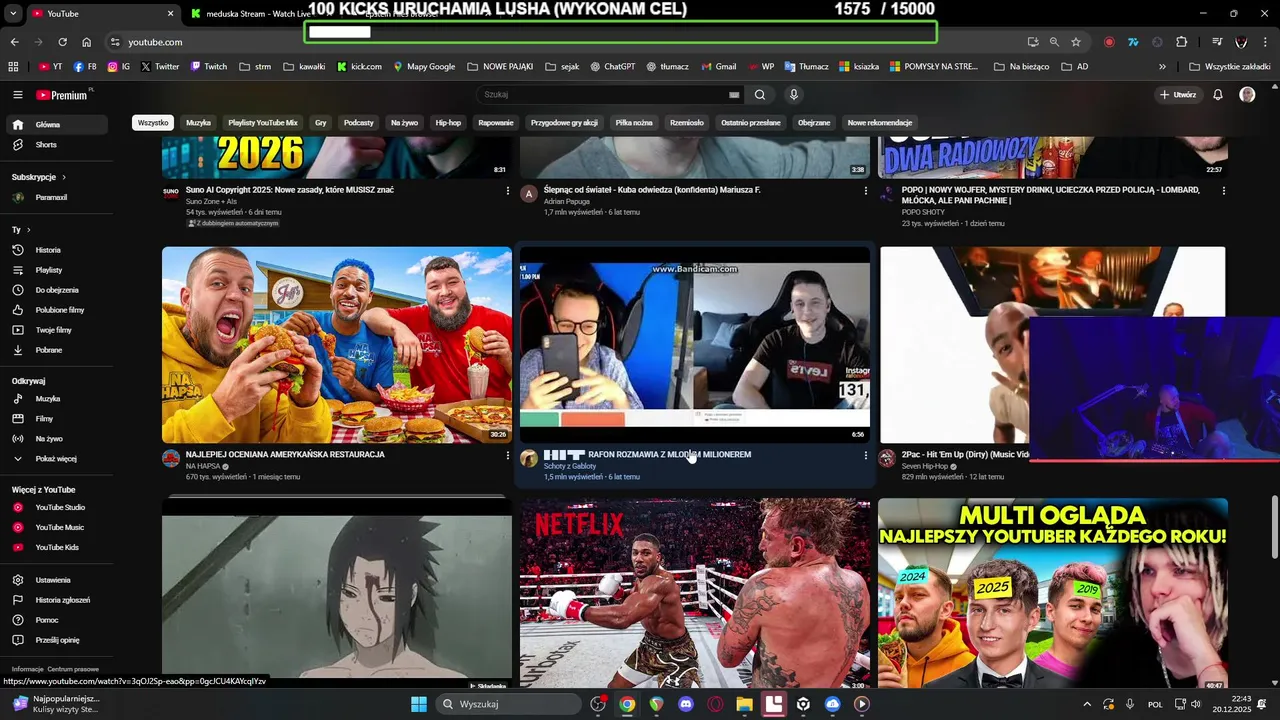
Task: Click the taskbar Wyszukaj search box
Action: 509,704
